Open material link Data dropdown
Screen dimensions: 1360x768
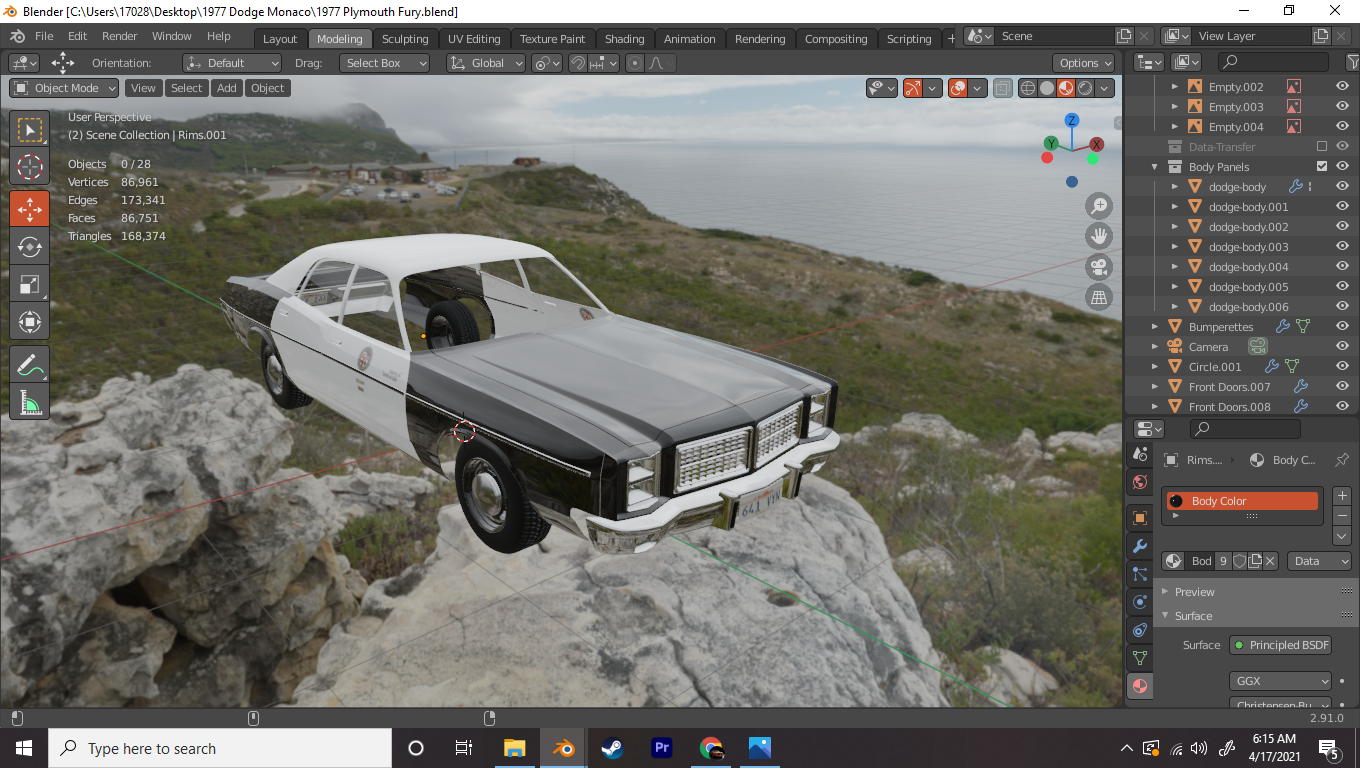coord(1319,561)
